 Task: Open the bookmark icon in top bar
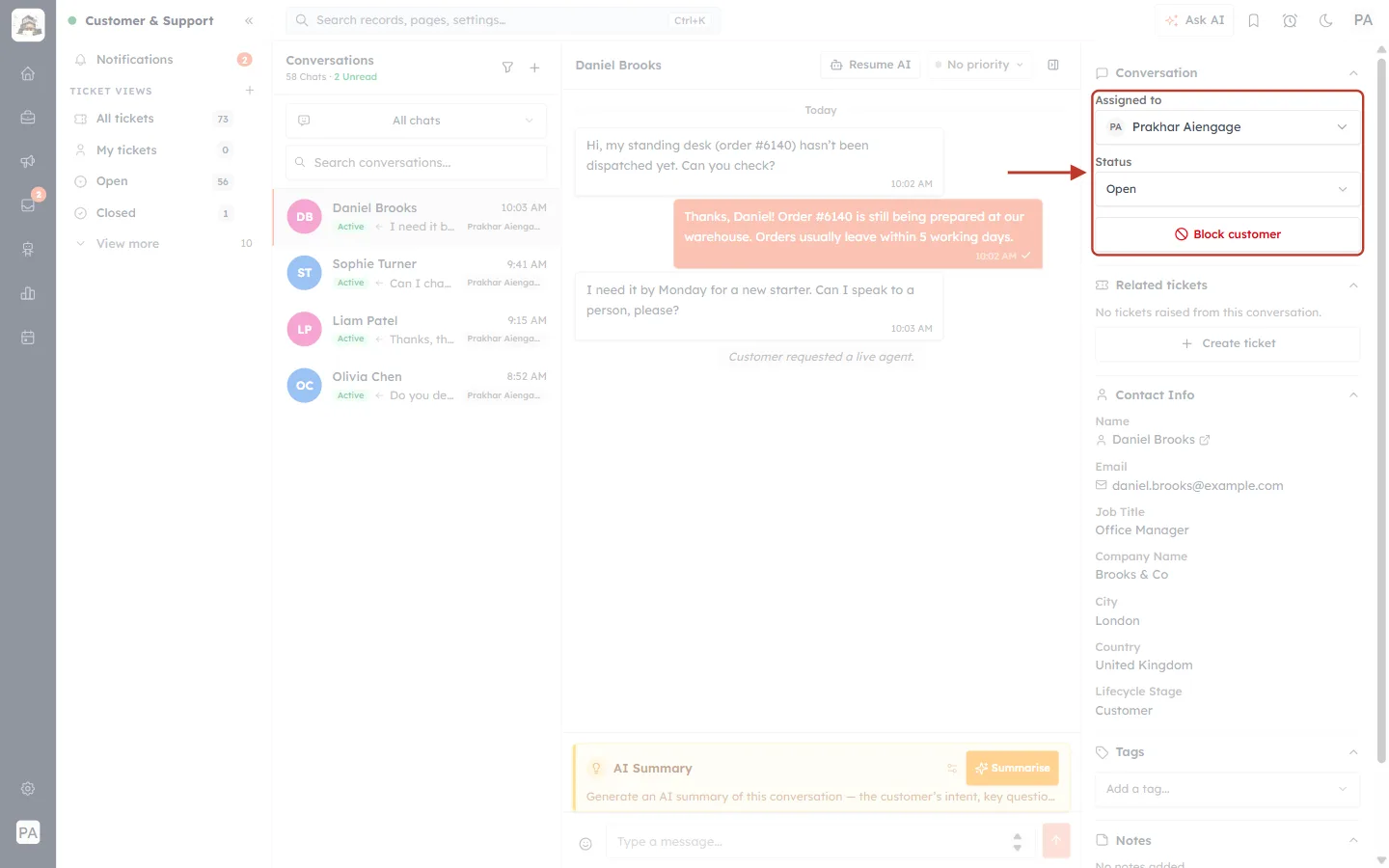click(1253, 20)
